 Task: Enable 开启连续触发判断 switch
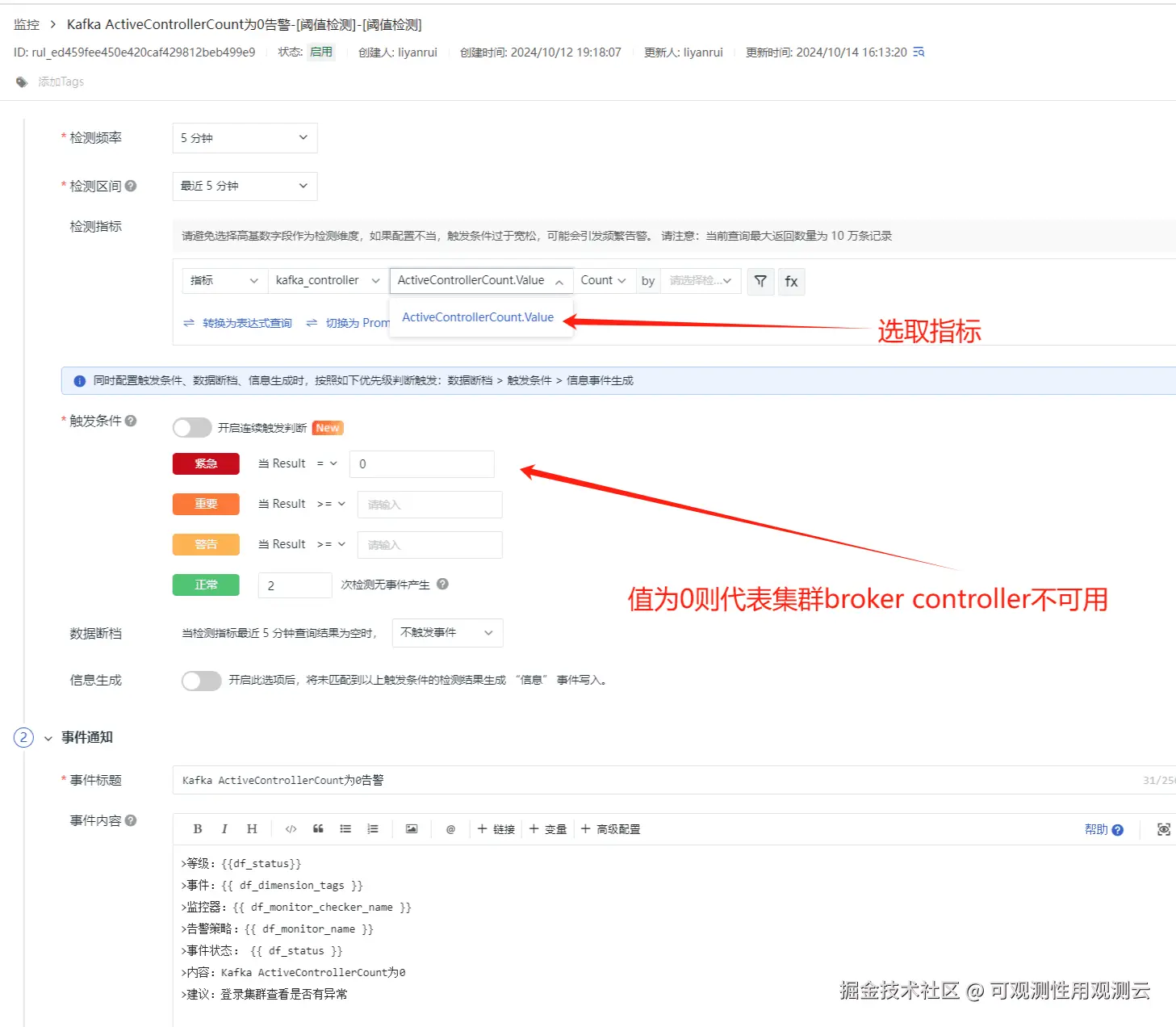click(x=192, y=428)
